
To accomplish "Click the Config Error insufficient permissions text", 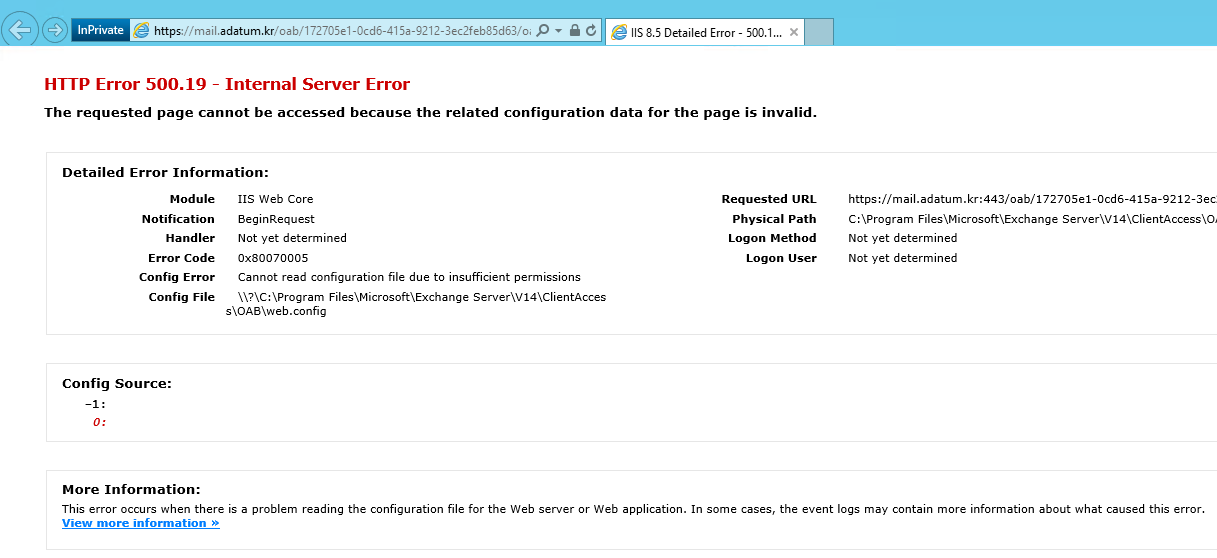I will [409, 277].
